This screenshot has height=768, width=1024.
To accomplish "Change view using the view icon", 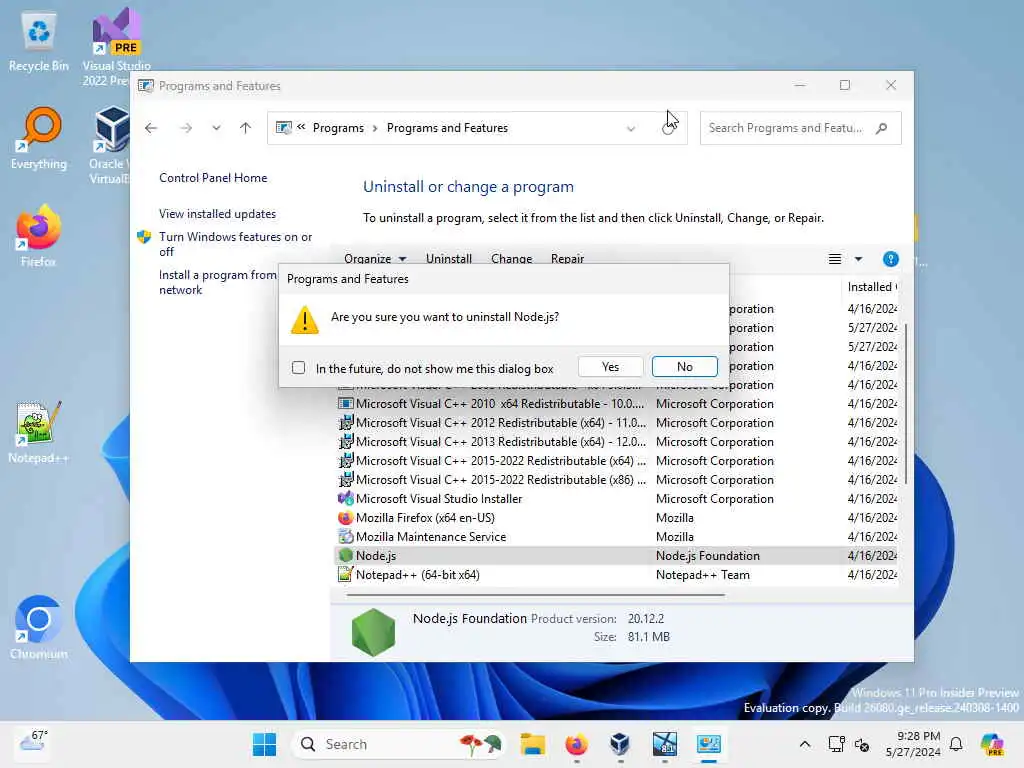I will pyautogui.click(x=835, y=259).
